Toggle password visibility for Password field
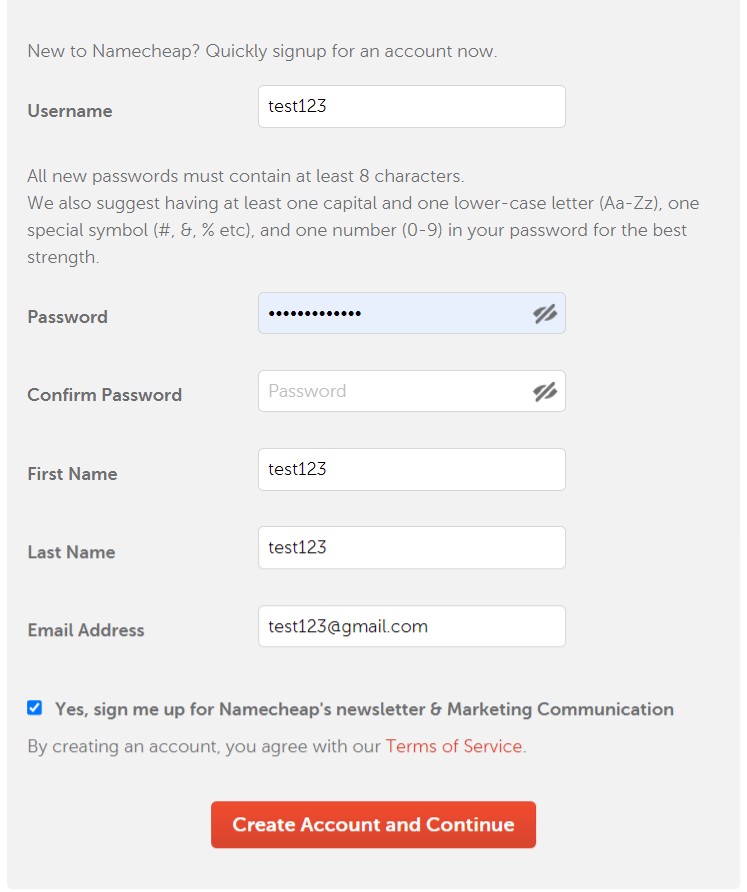 (x=545, y=313)
